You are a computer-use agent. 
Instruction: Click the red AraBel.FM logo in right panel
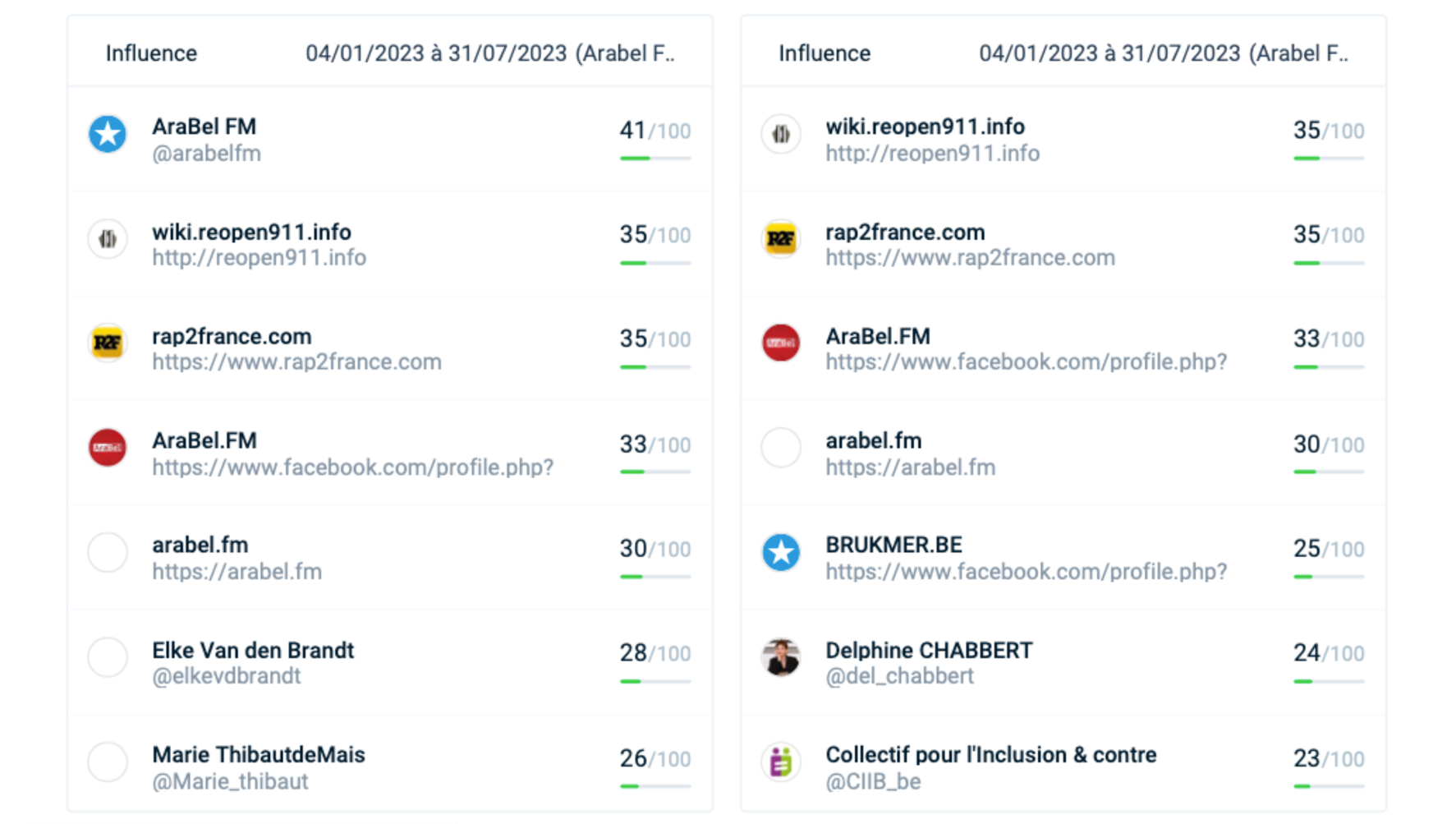(x=781, y=343)
